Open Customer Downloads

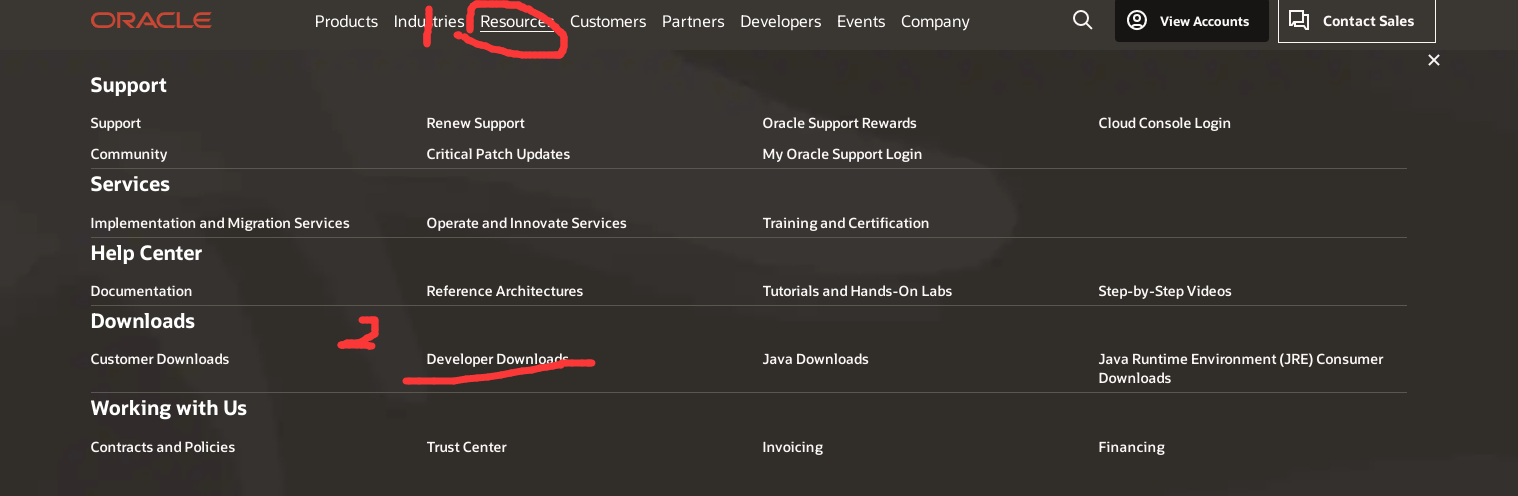(160, 359)
